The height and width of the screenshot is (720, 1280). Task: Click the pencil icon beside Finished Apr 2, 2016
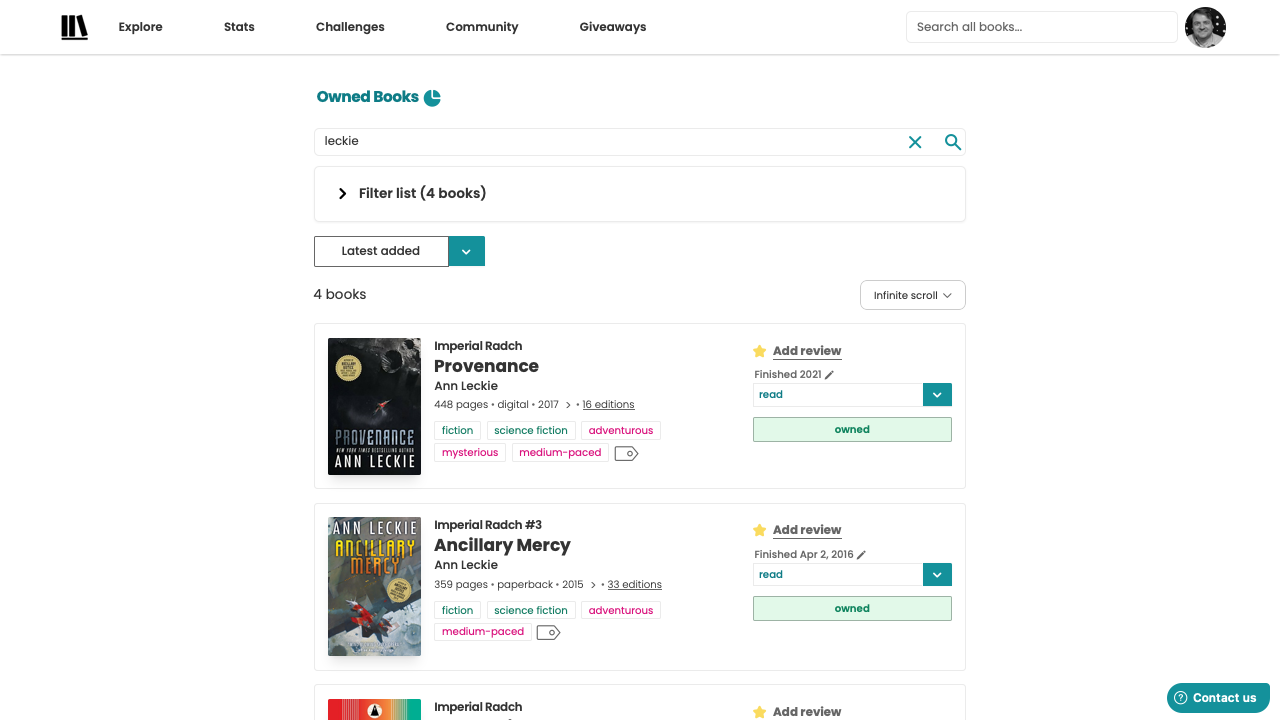pos(860,554)
